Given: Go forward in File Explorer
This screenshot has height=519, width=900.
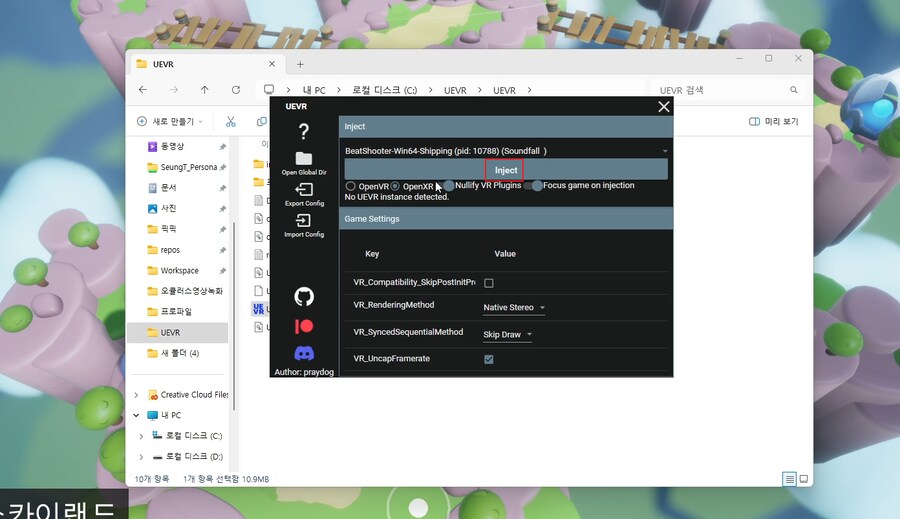Looking at the screenshot, I should click(174, 90).
